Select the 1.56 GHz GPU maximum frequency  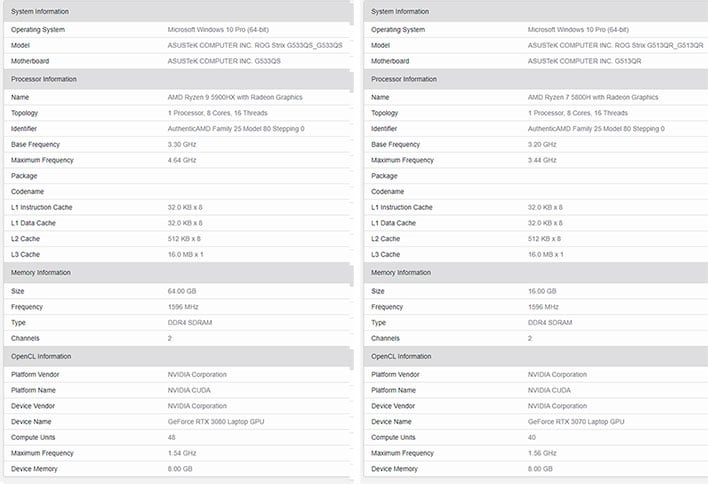542,453
